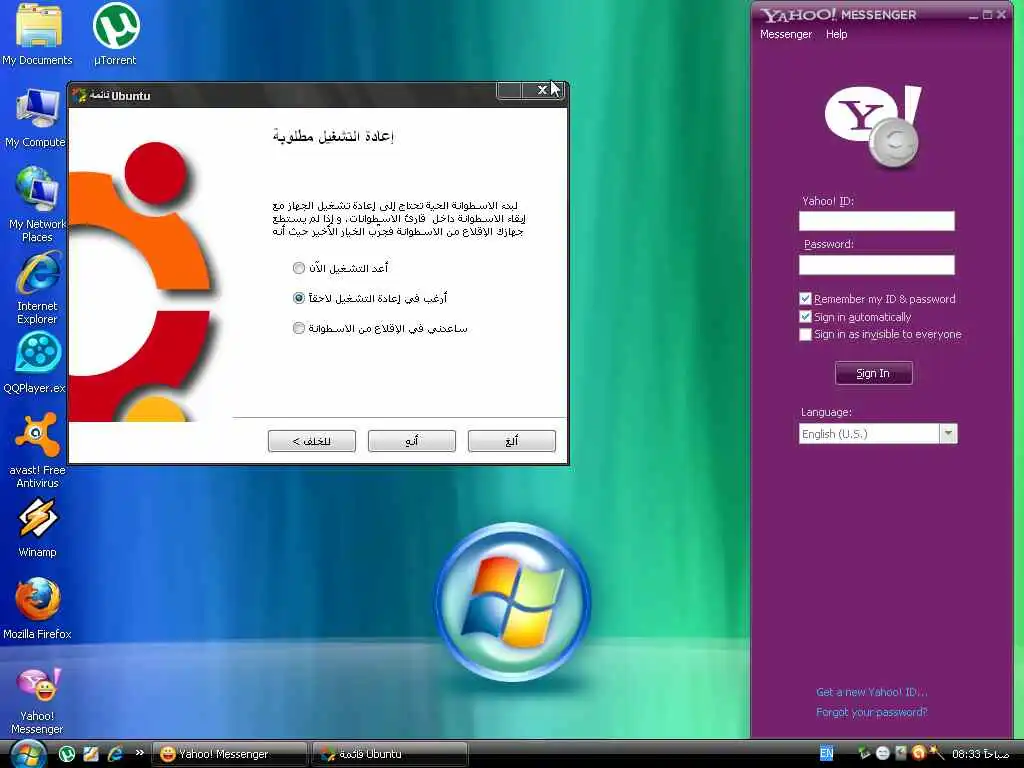Click the Yahoo! ID input field
Screen dimensions: 1024x768
click(x=876, y=221)
